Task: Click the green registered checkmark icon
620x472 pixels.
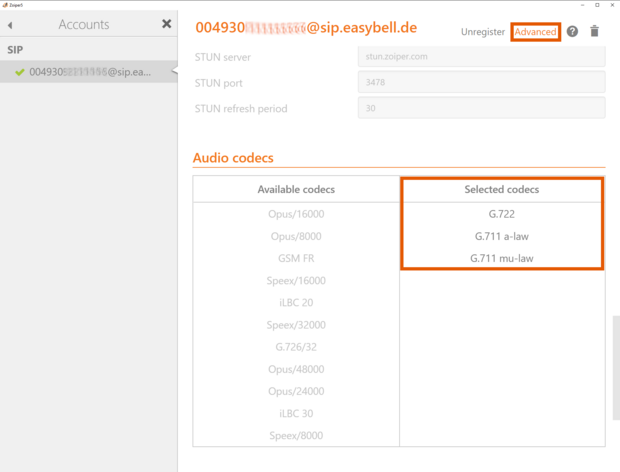Action: tap(19, 72)
